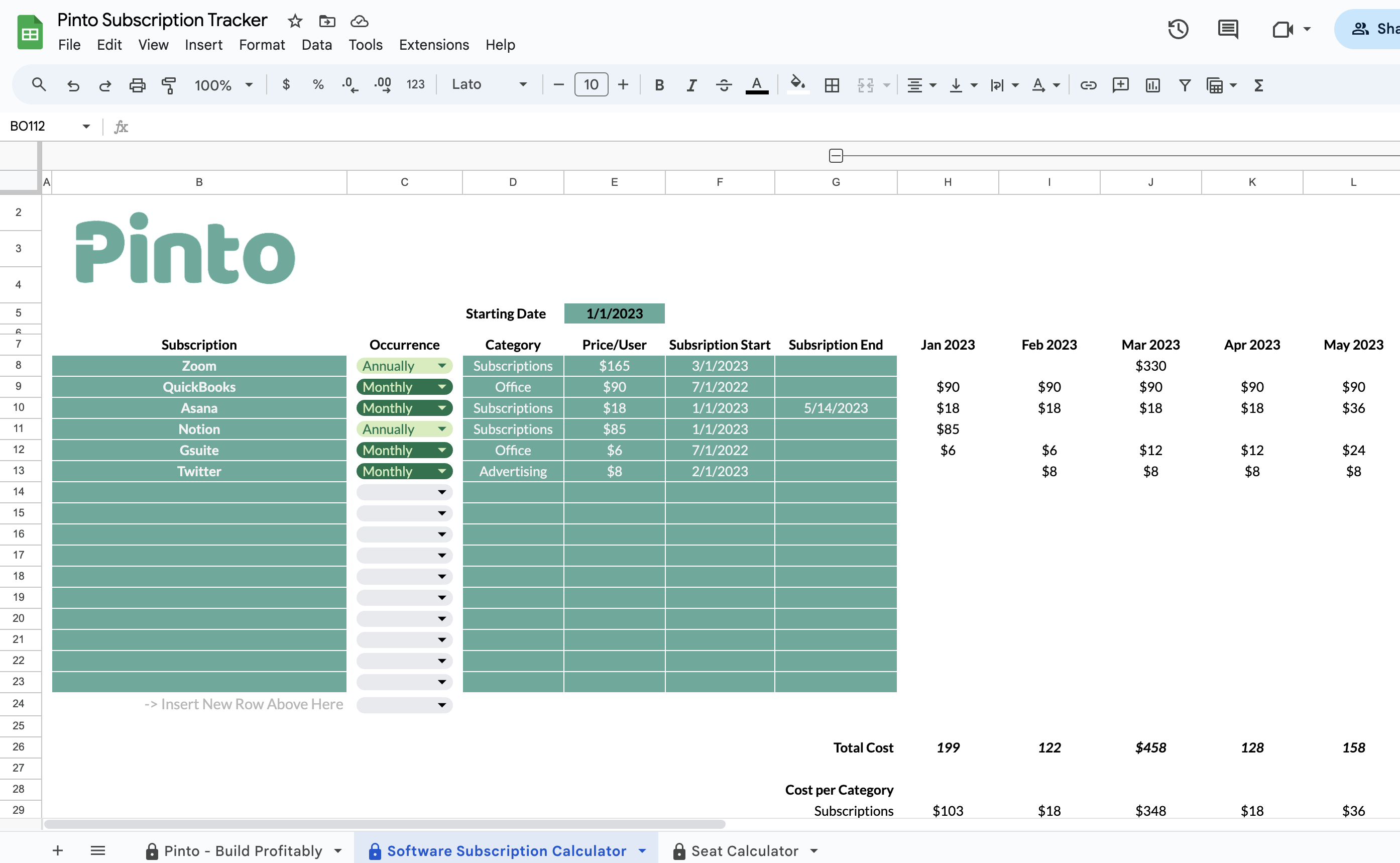This screenshot has width=1400, height=863.
Task: Open the borders tool
Action: (832, 85)
